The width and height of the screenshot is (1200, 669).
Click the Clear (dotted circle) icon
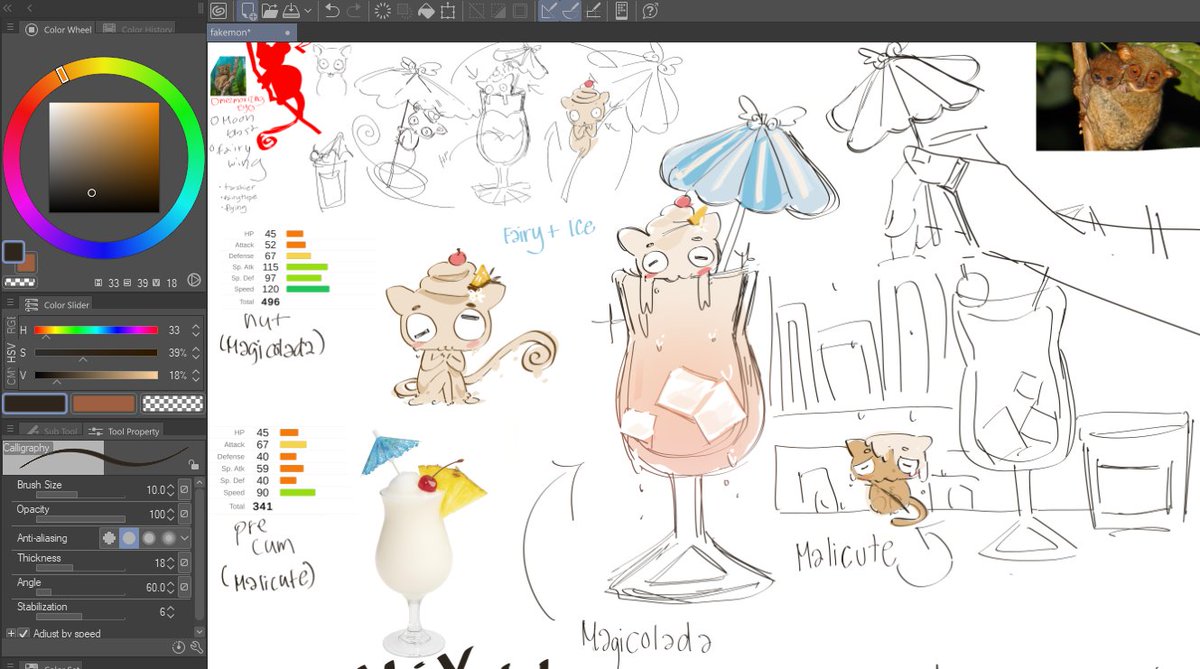pos(382,11)
